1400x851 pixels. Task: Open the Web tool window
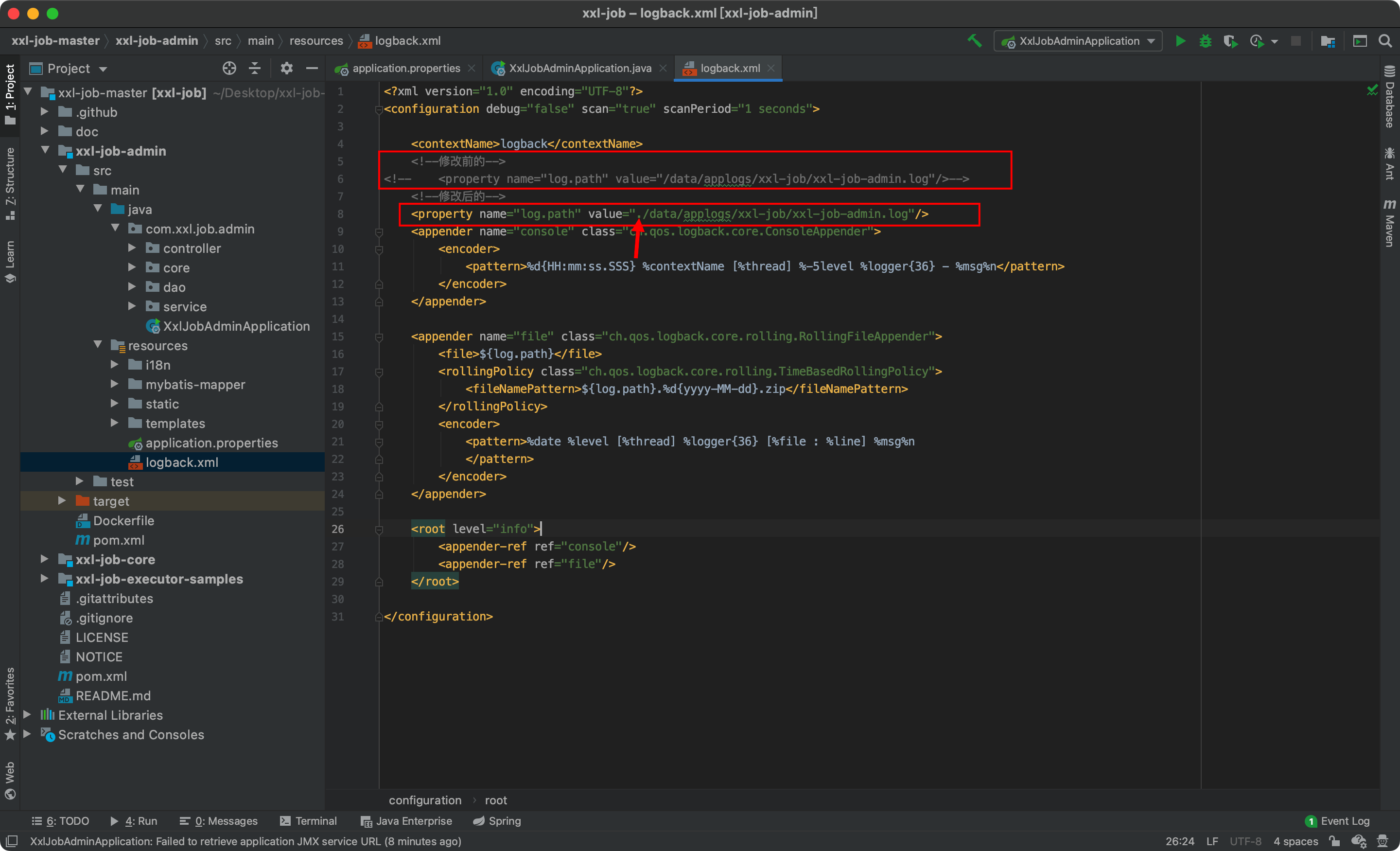[x=10, y=780]
